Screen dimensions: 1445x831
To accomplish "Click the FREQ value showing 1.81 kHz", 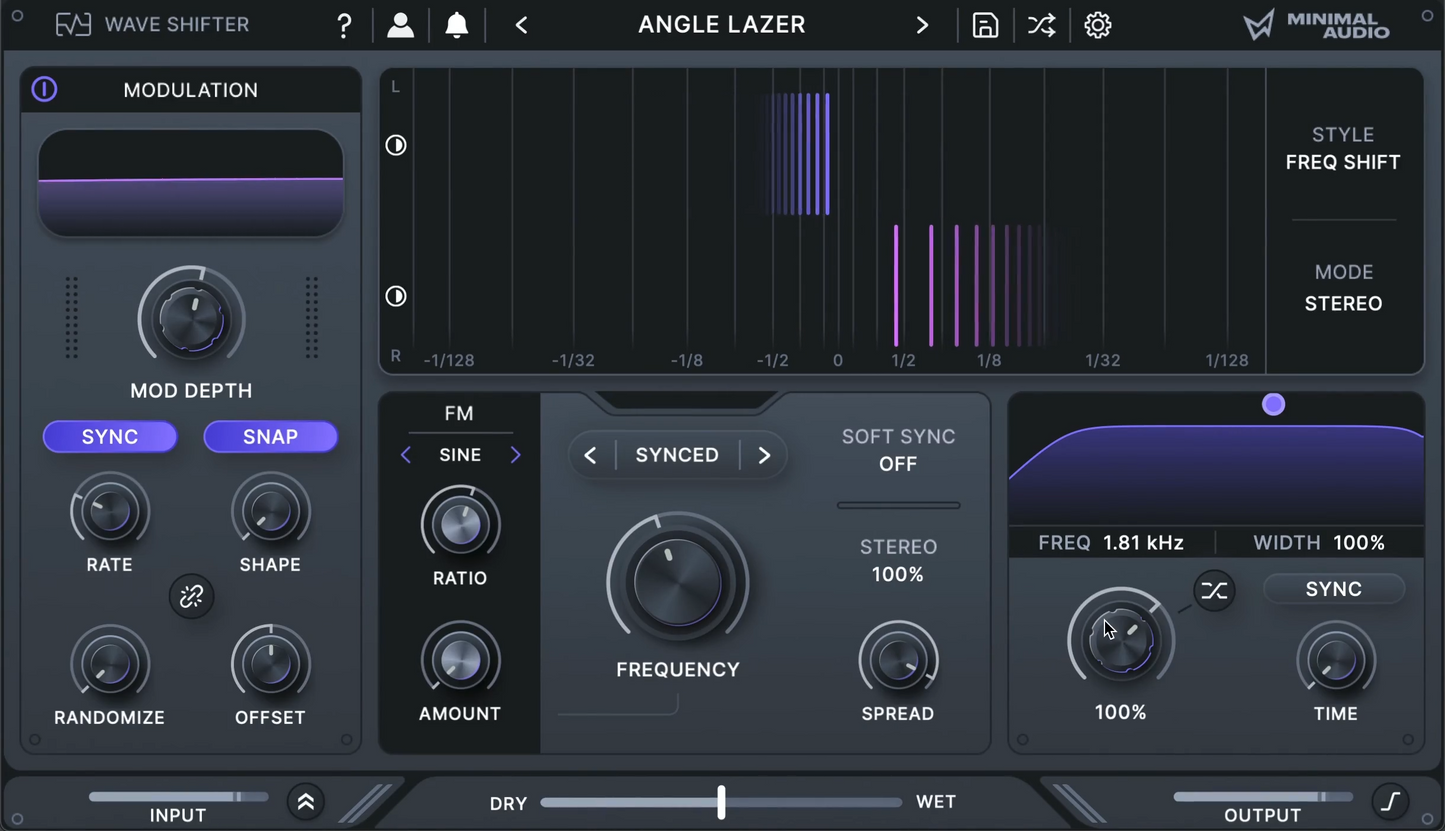I will click(x=1143, y=542).
